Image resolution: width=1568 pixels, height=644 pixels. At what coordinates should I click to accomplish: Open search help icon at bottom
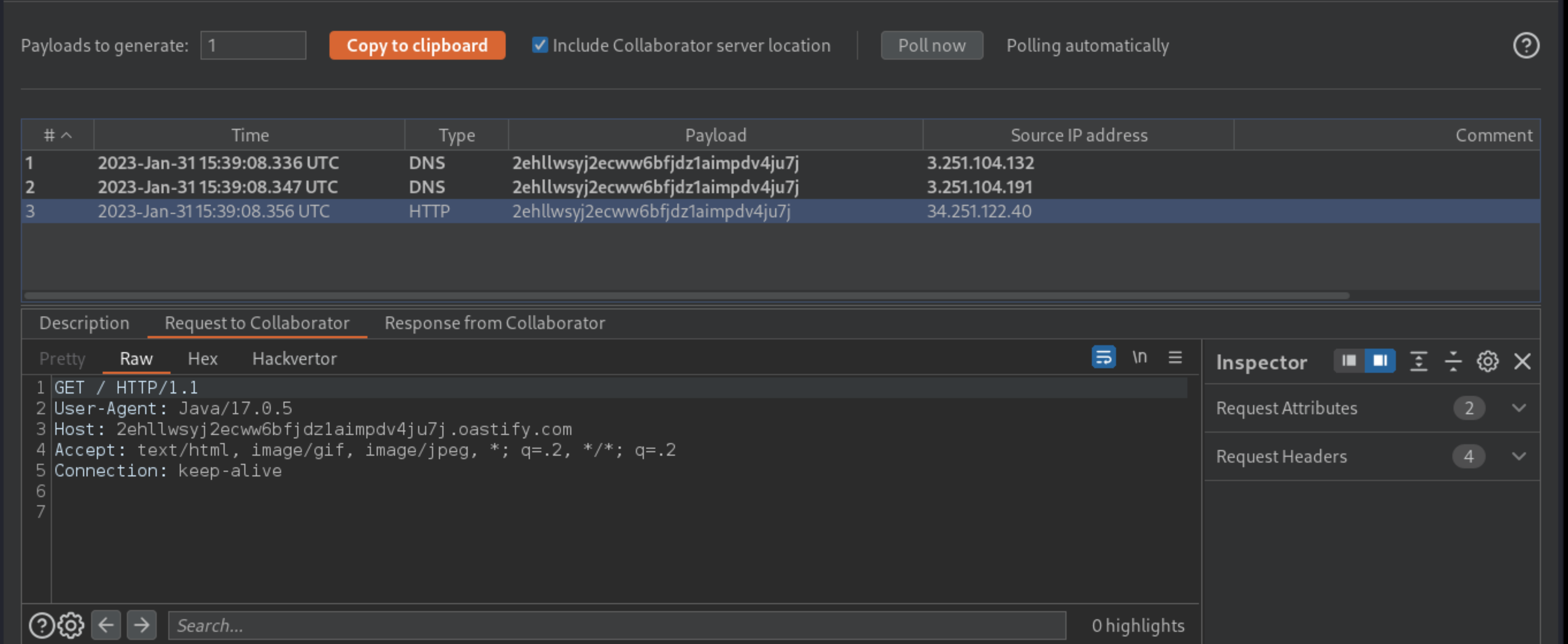(42, 625)
